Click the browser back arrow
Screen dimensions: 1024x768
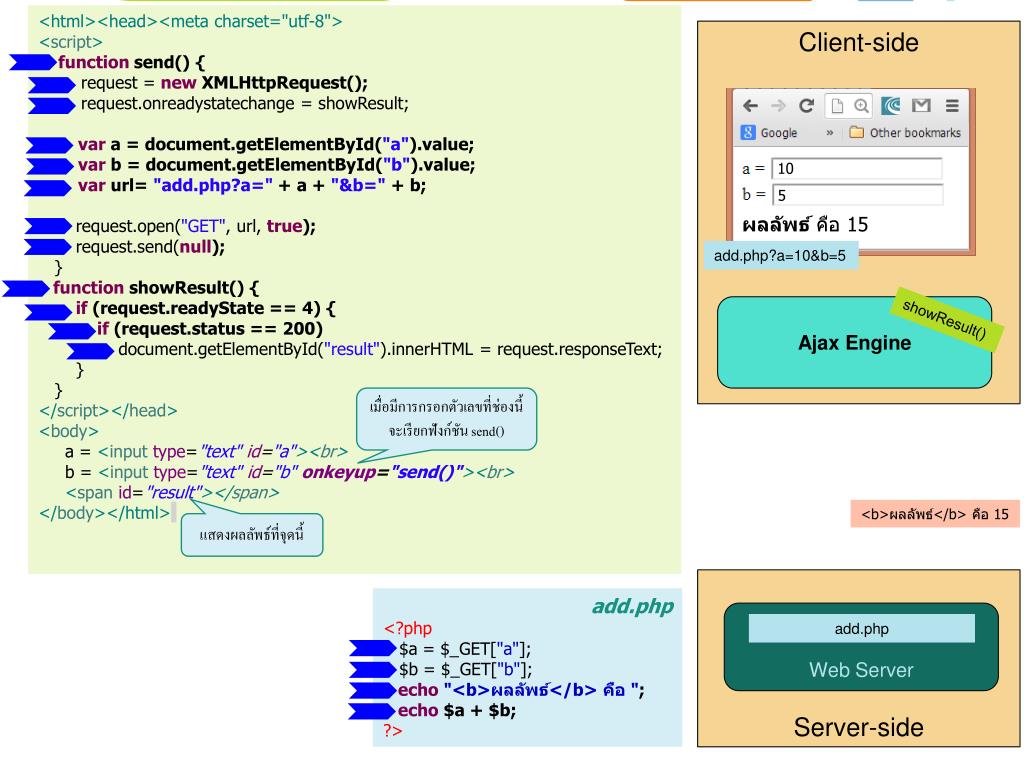pyautogui.click(x=750, y=106)
